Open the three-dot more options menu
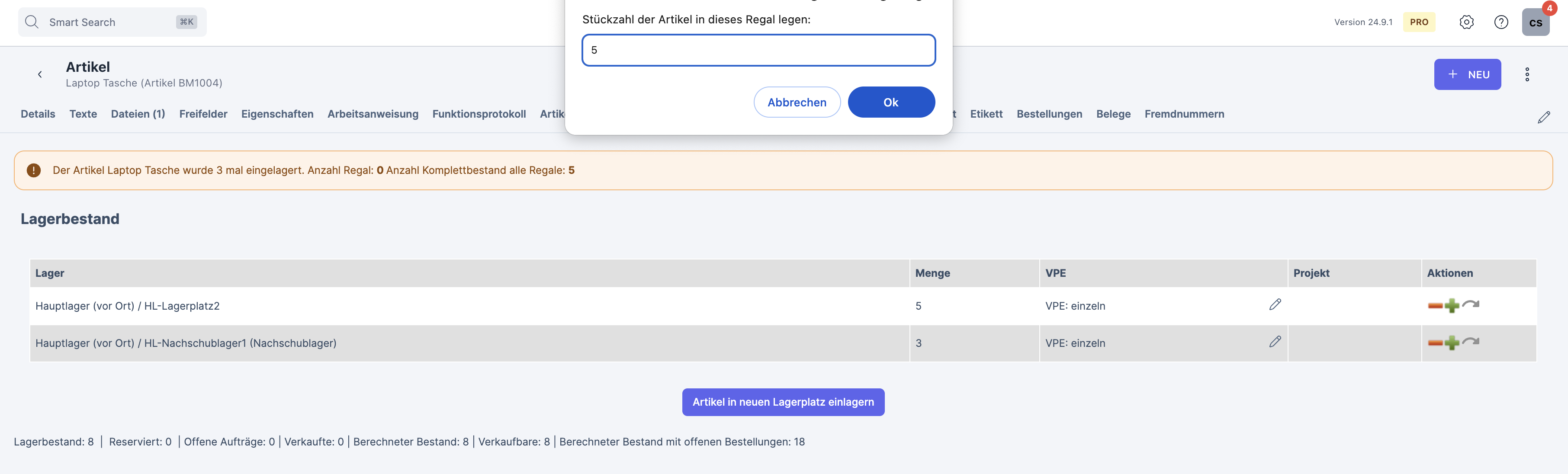The width and height of the screenshot is (1568, 474). coord(1526,74)
